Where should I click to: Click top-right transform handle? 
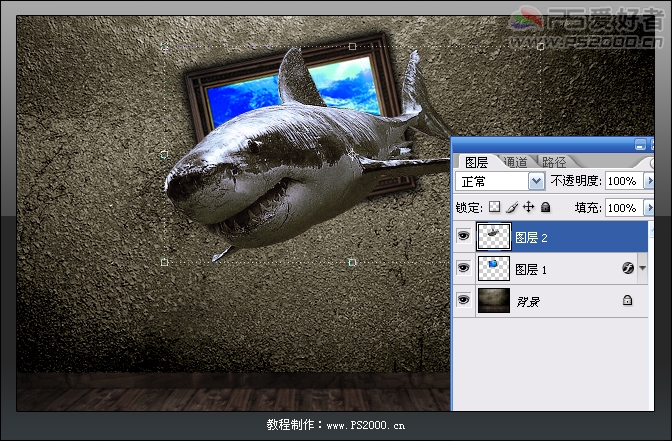pos(540,46)
